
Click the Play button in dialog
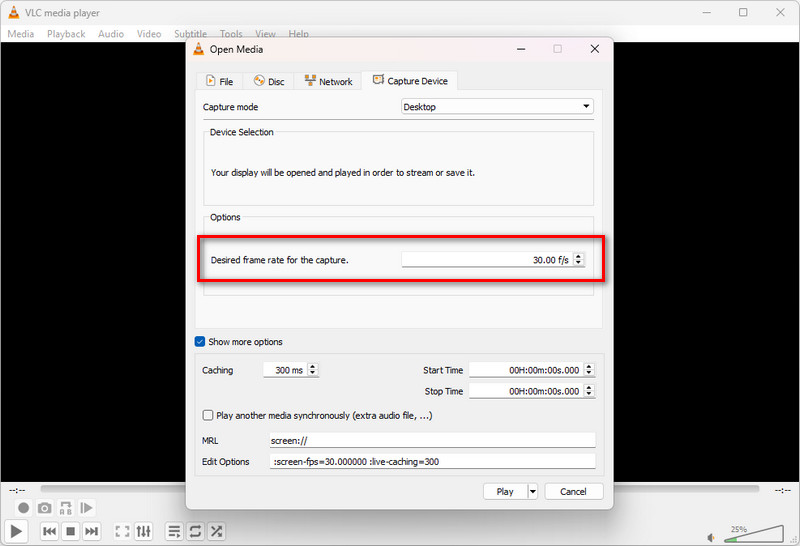505,491
